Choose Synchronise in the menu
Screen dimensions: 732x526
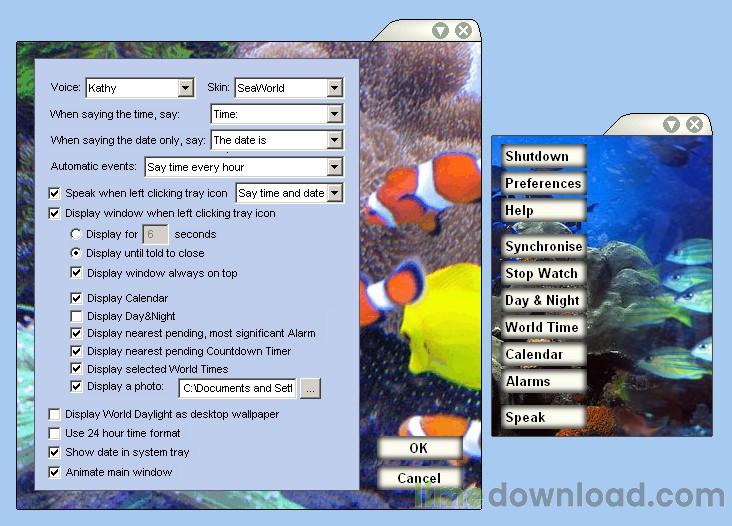click(543, 246)
